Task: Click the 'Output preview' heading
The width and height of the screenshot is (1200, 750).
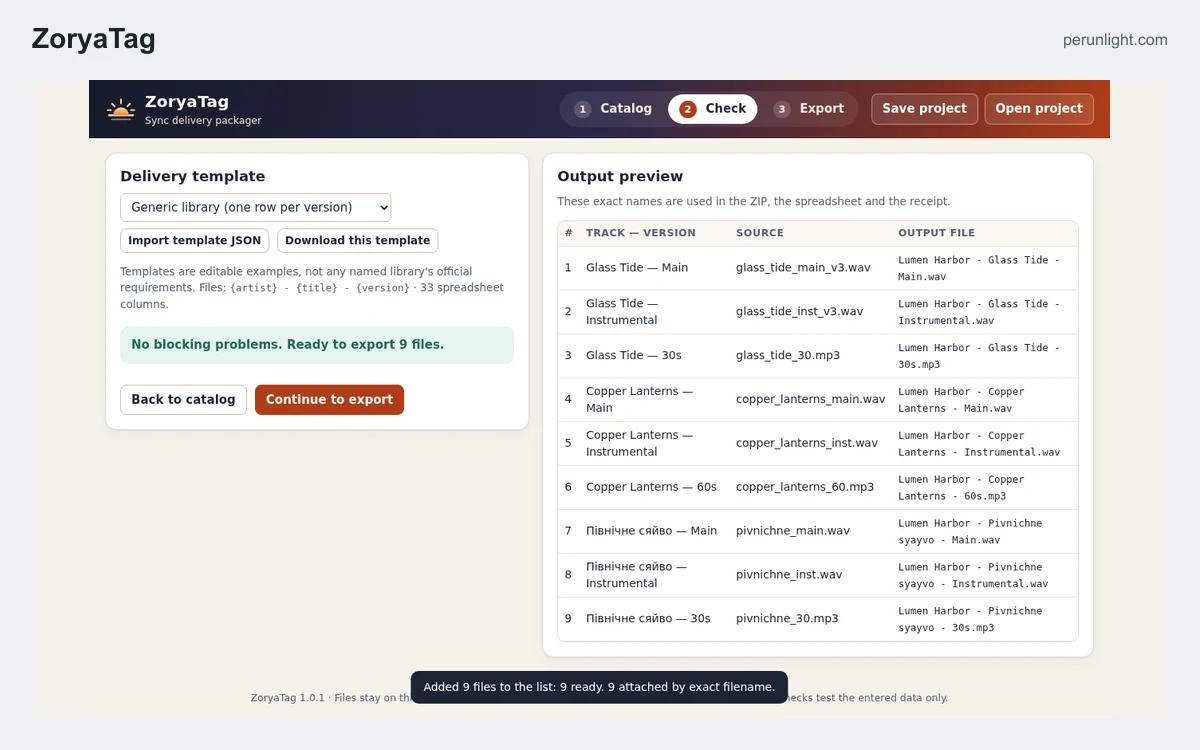Action: (620, 177)
